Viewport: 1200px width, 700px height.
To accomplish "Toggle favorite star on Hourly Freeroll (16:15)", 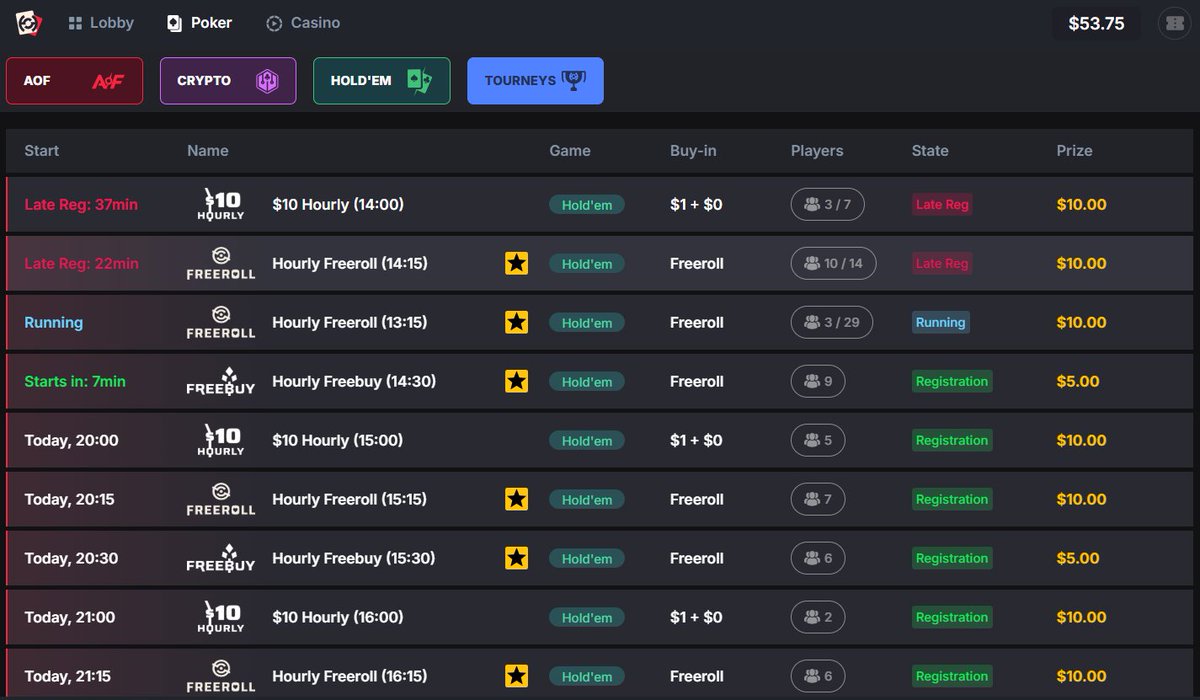I will pos(516,677).
